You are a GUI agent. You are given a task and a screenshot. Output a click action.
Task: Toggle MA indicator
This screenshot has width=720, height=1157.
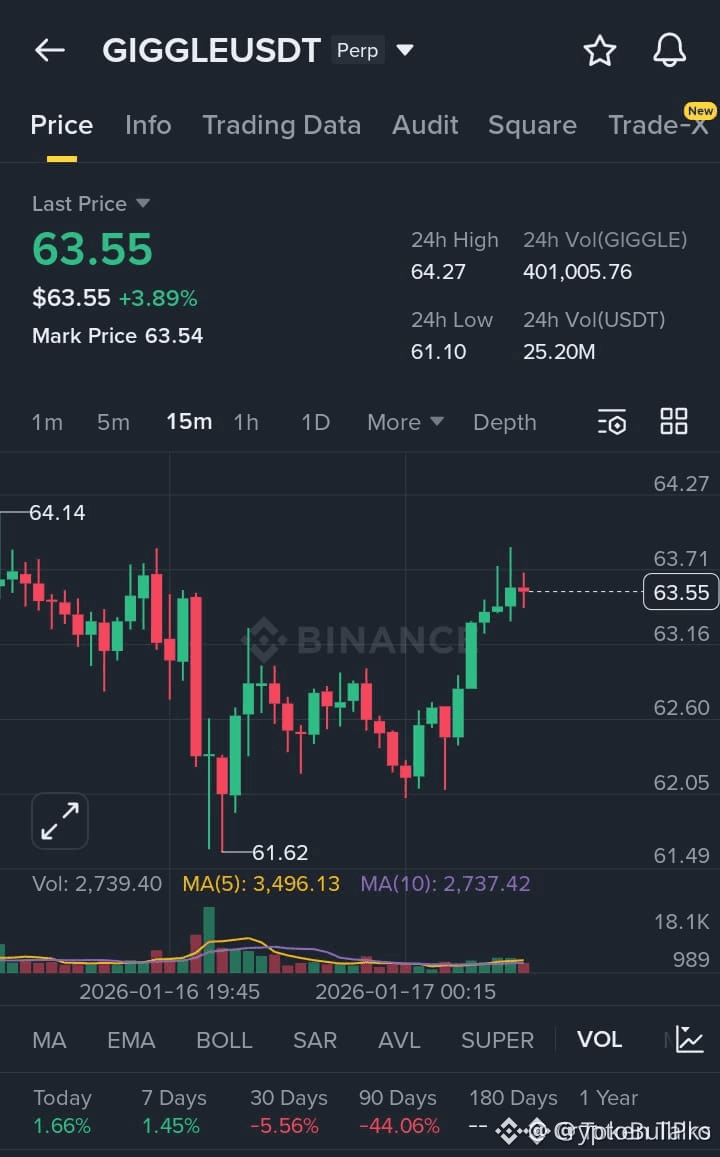pos(49,1040)
